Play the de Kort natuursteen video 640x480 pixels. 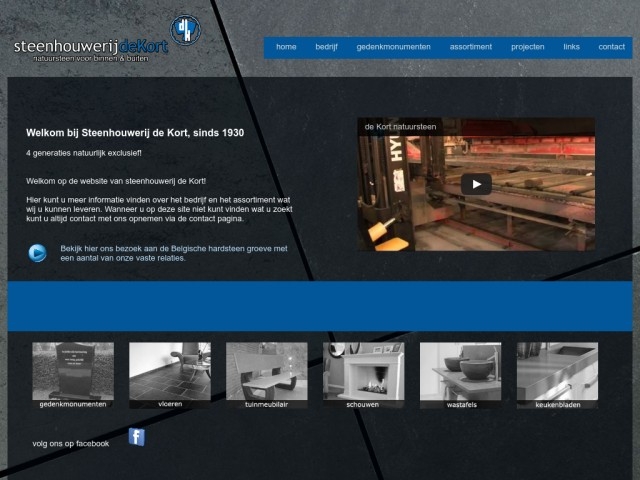click(476, 184)
